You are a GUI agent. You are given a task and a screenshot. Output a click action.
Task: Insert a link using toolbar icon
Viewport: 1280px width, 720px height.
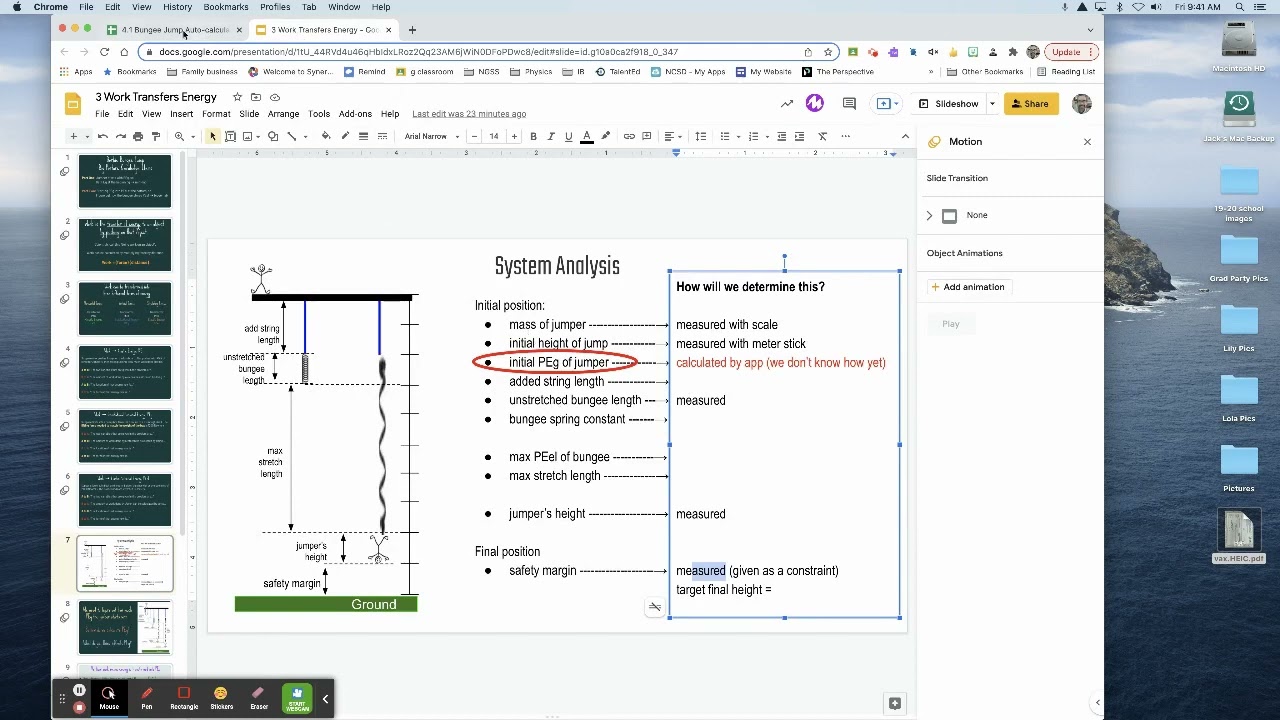coord(629,136)
